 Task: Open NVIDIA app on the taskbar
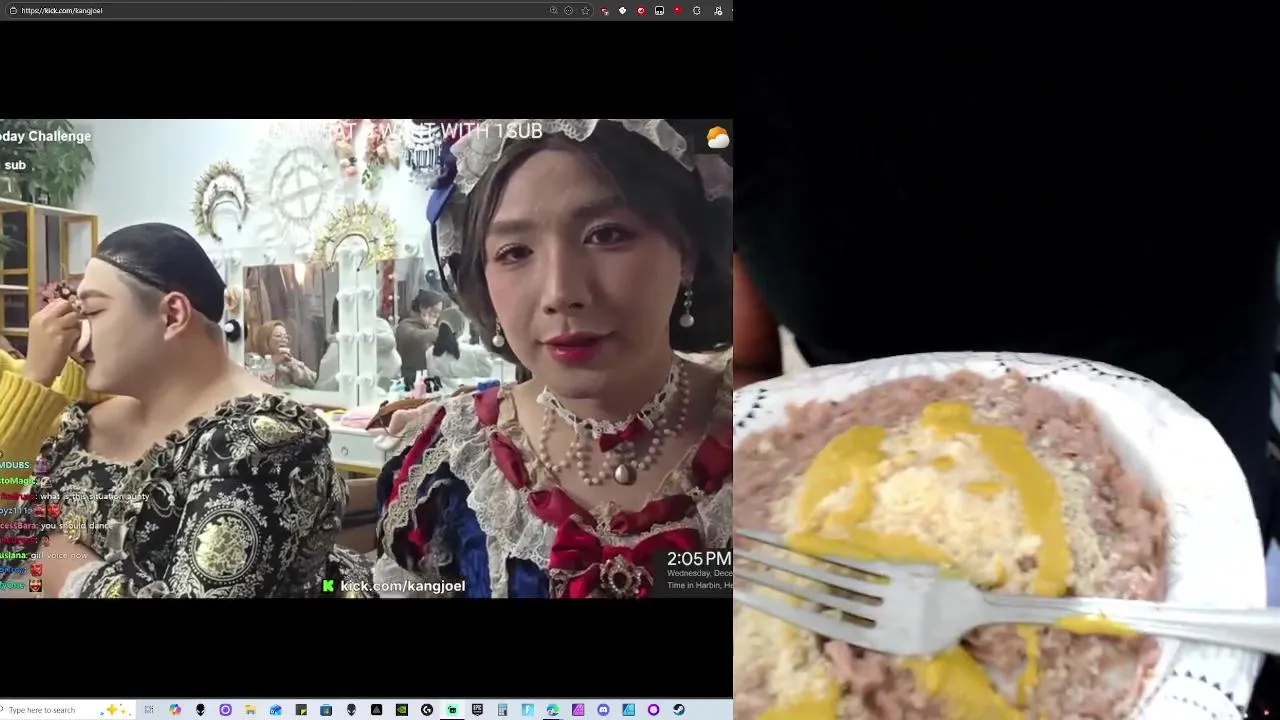click(402, 710)
